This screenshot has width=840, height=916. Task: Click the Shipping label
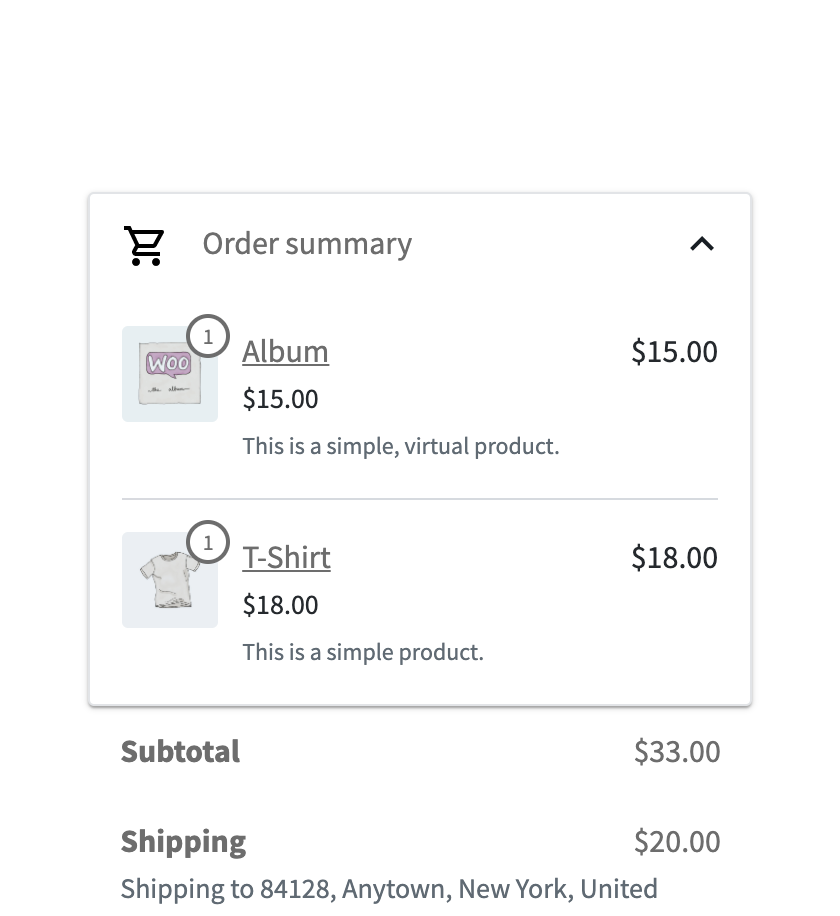[183, 842]
